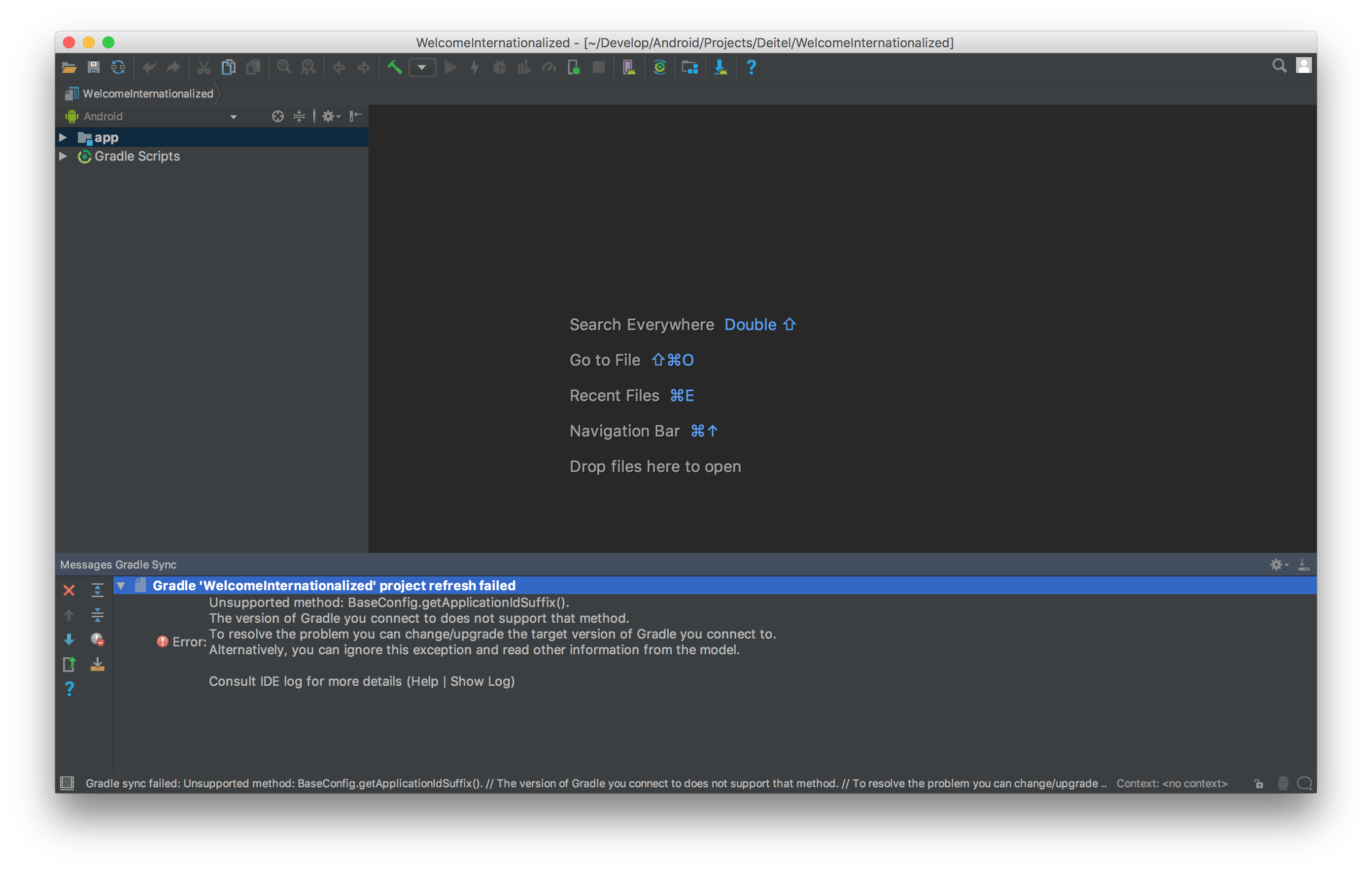1372x872 pixels.
Task: Click the Debug bug icon
Action: tap(500, 68)
